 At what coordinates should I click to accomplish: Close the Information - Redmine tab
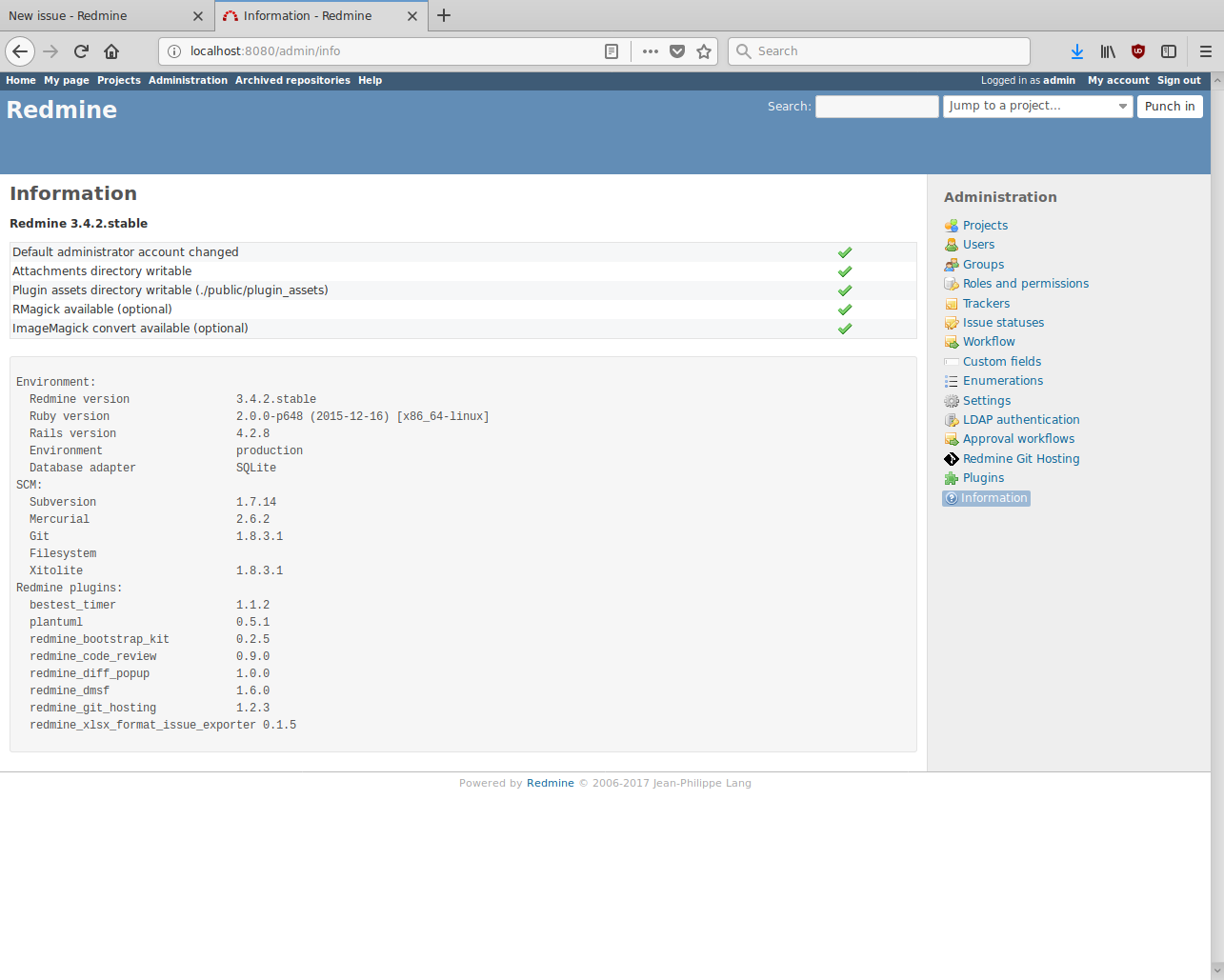coord(412,16)
